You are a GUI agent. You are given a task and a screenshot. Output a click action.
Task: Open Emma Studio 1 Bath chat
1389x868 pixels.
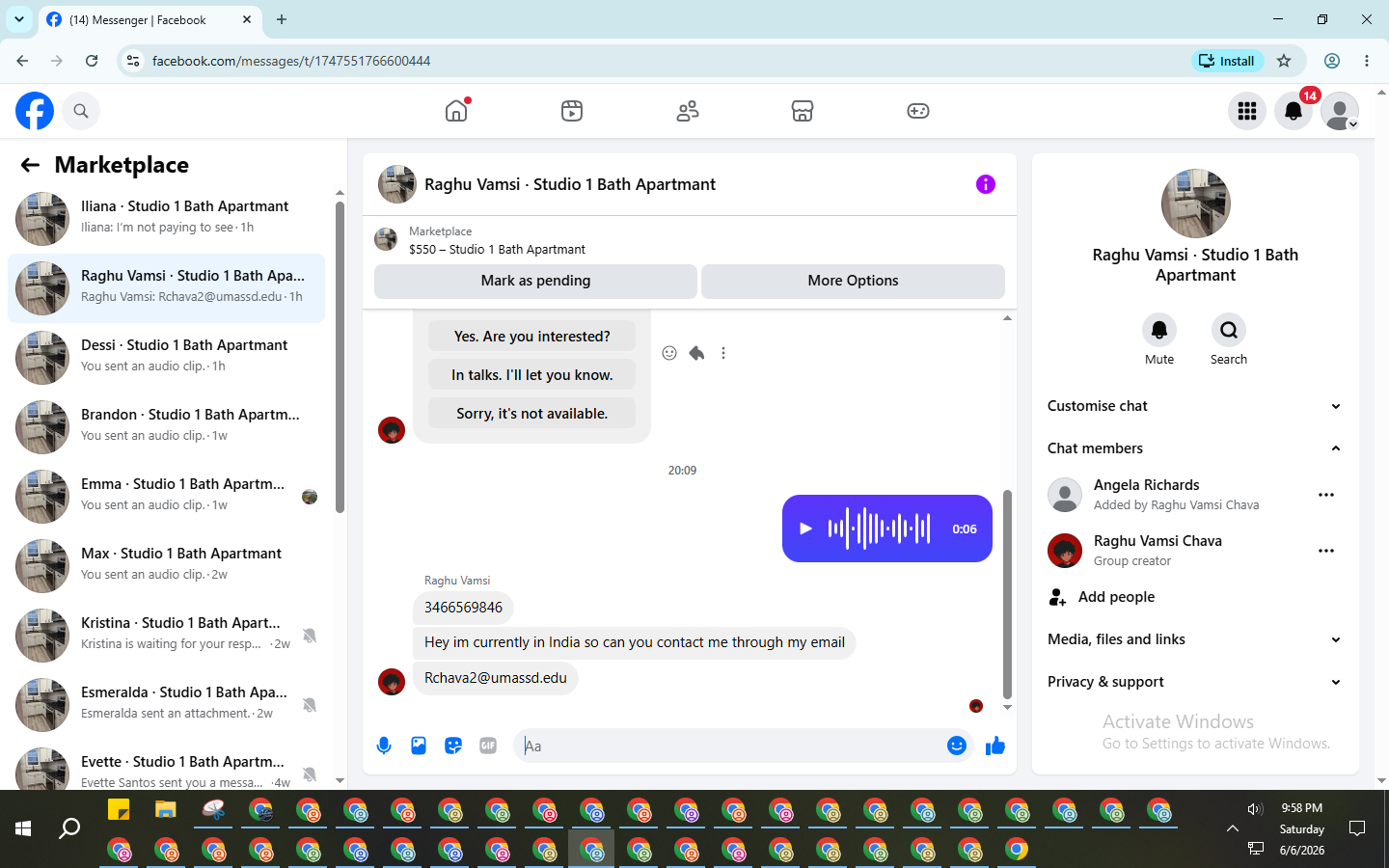[x=166, y=497]
